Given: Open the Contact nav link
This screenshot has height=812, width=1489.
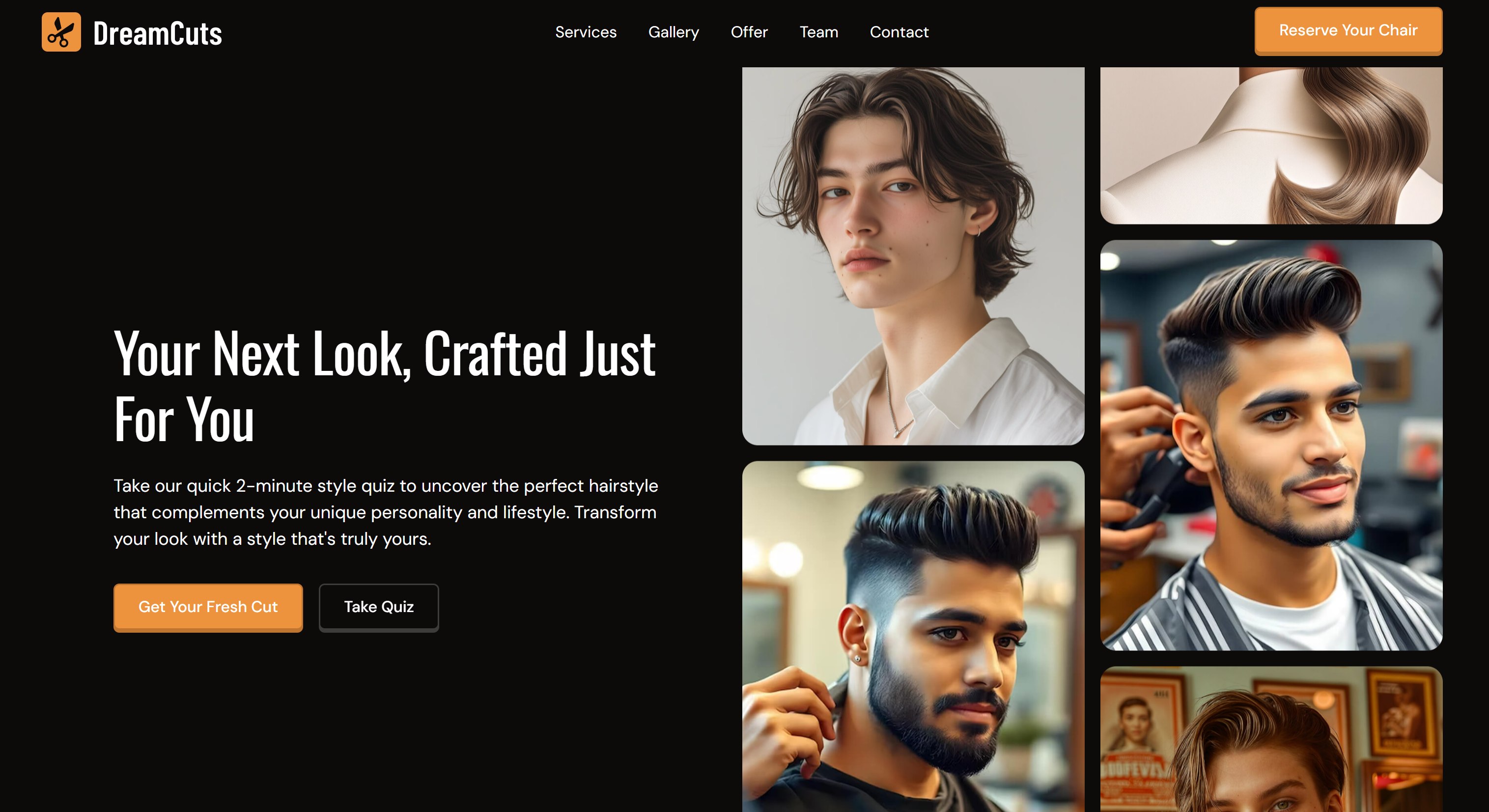Looking at the screenshot, I should point(899,32).
